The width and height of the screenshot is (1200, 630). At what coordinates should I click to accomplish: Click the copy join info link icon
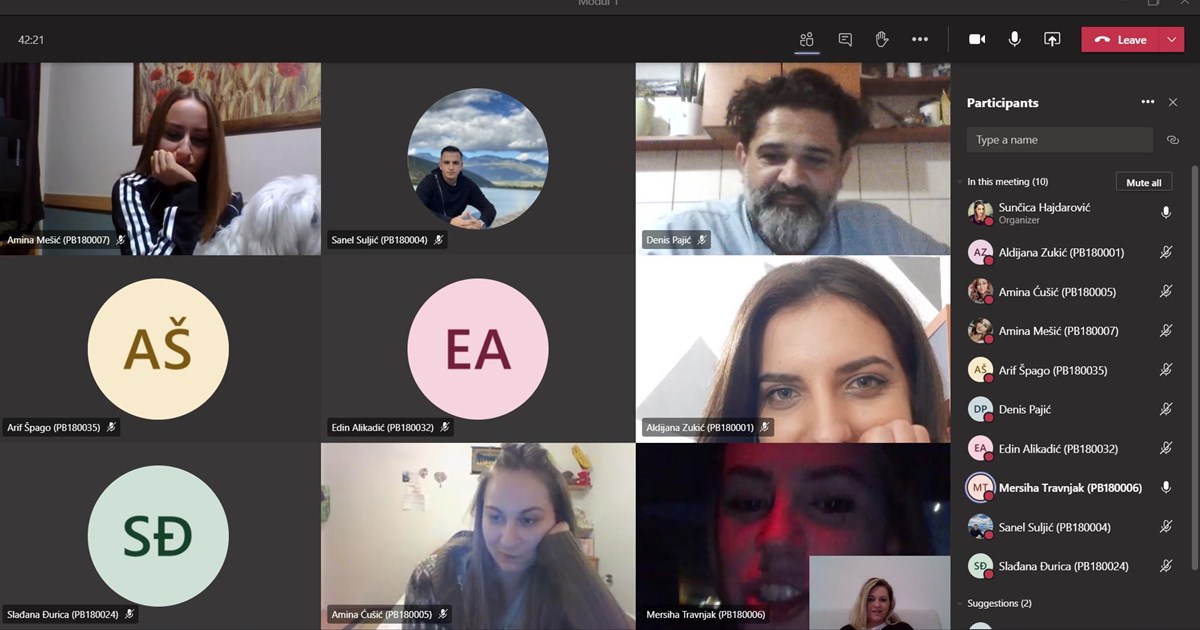coord(1173,140)
